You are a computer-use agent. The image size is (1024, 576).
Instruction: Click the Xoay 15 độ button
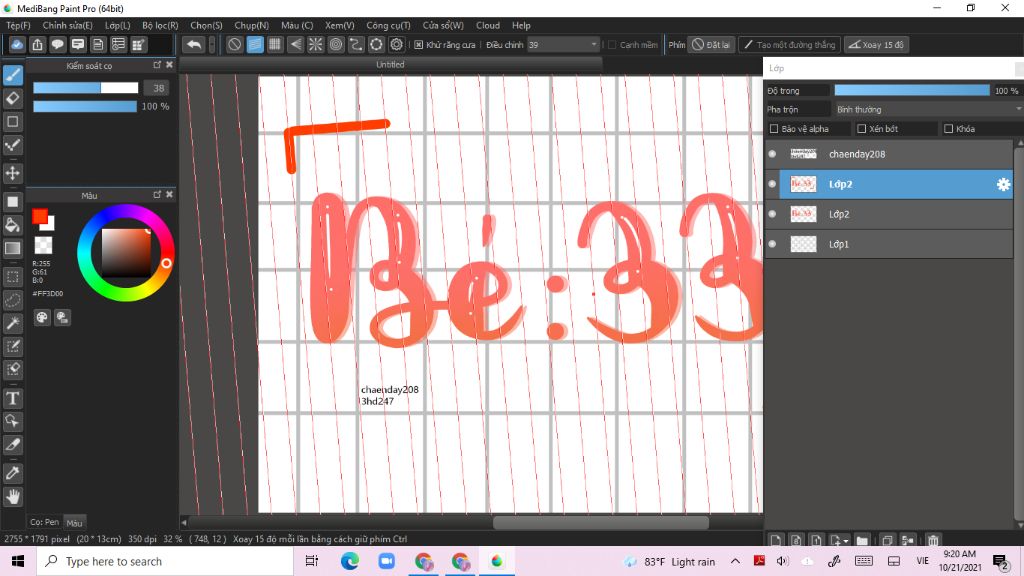tap(876, 44)
